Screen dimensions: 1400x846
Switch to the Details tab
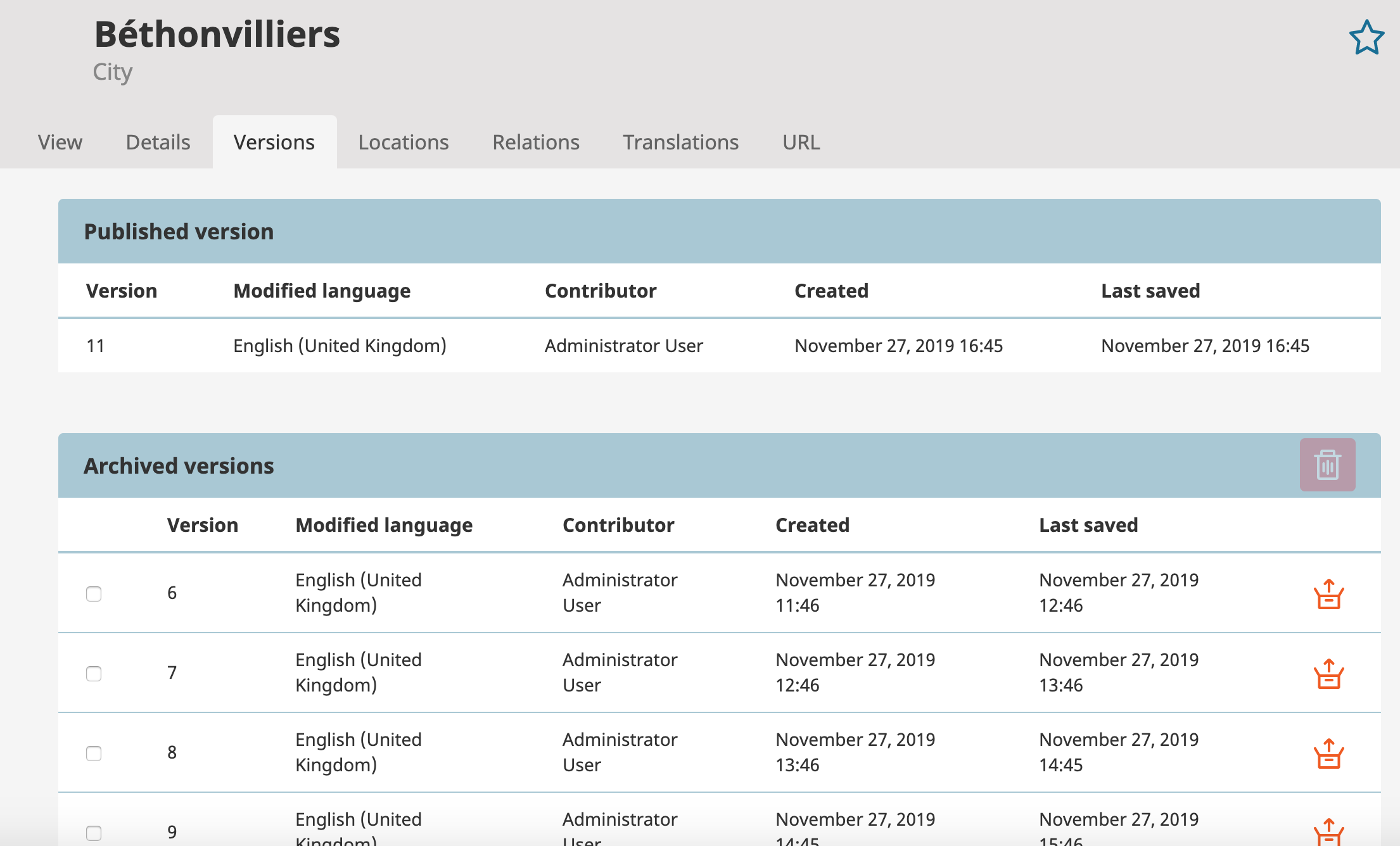click(158, 142)
